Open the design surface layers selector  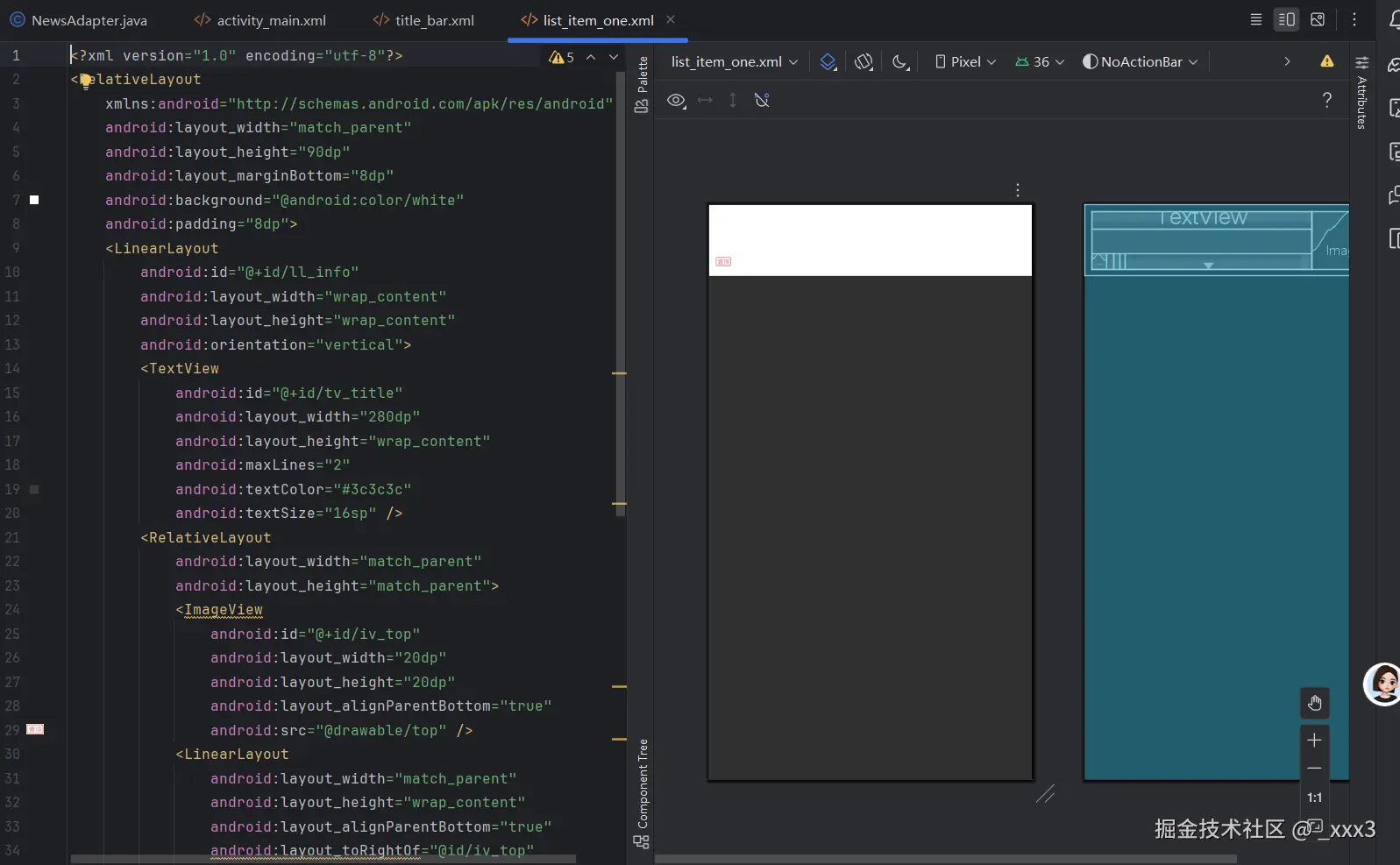click(828, 62)
